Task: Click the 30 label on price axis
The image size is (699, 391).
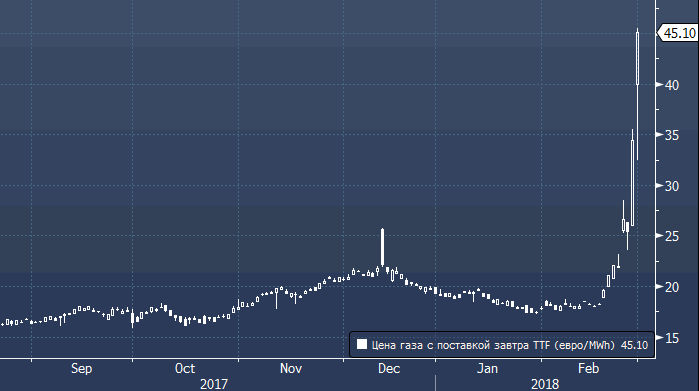Action: tap(672, 186)
